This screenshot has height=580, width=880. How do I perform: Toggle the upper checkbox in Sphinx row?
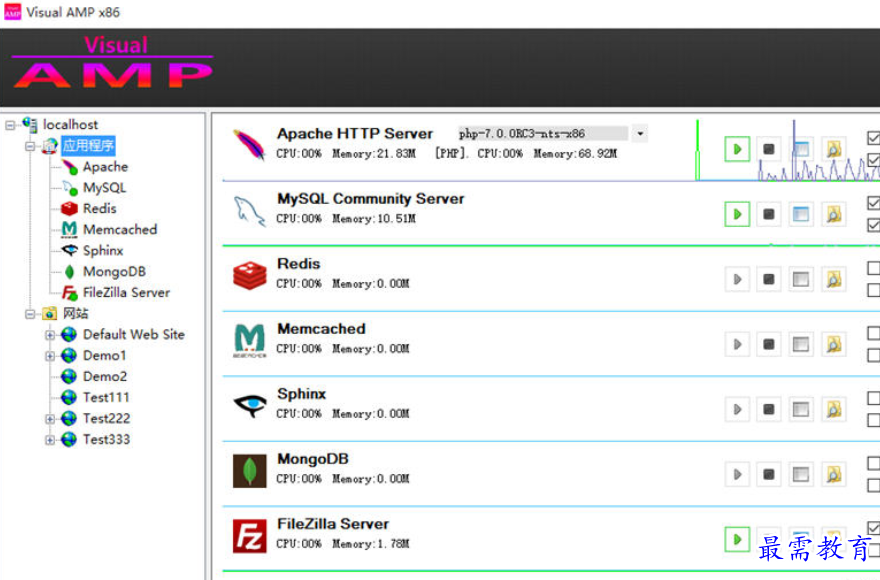pos(873,398)
